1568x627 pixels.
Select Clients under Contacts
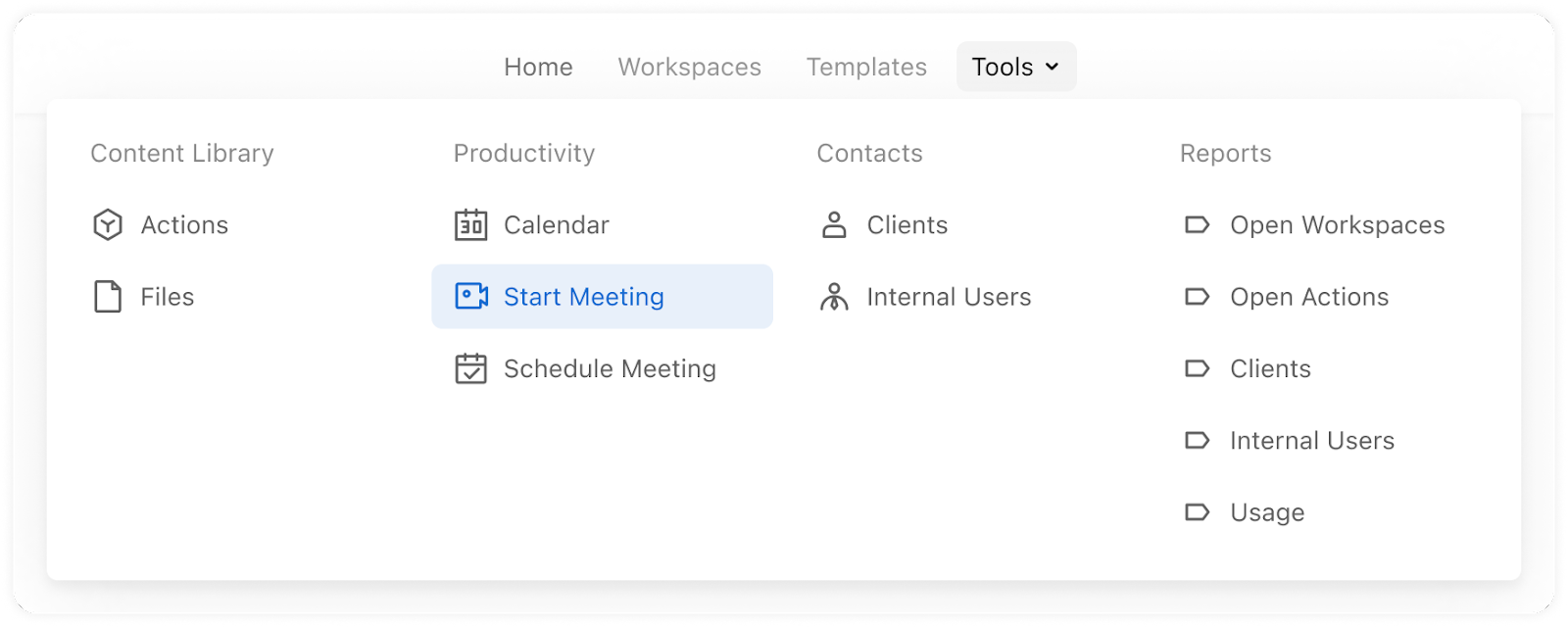point(906,224)
